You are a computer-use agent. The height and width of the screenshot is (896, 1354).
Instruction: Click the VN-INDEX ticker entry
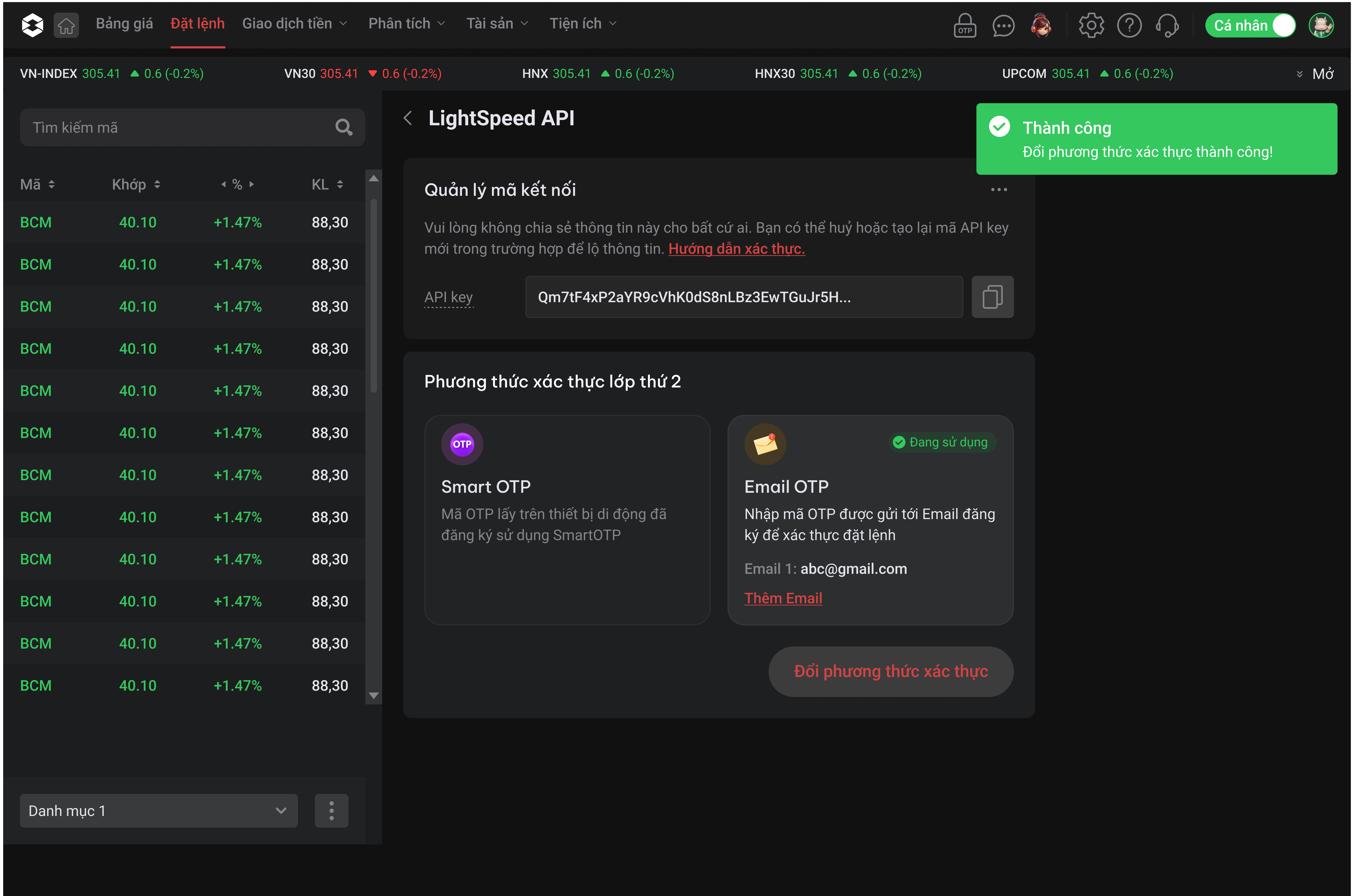[112, 74]
